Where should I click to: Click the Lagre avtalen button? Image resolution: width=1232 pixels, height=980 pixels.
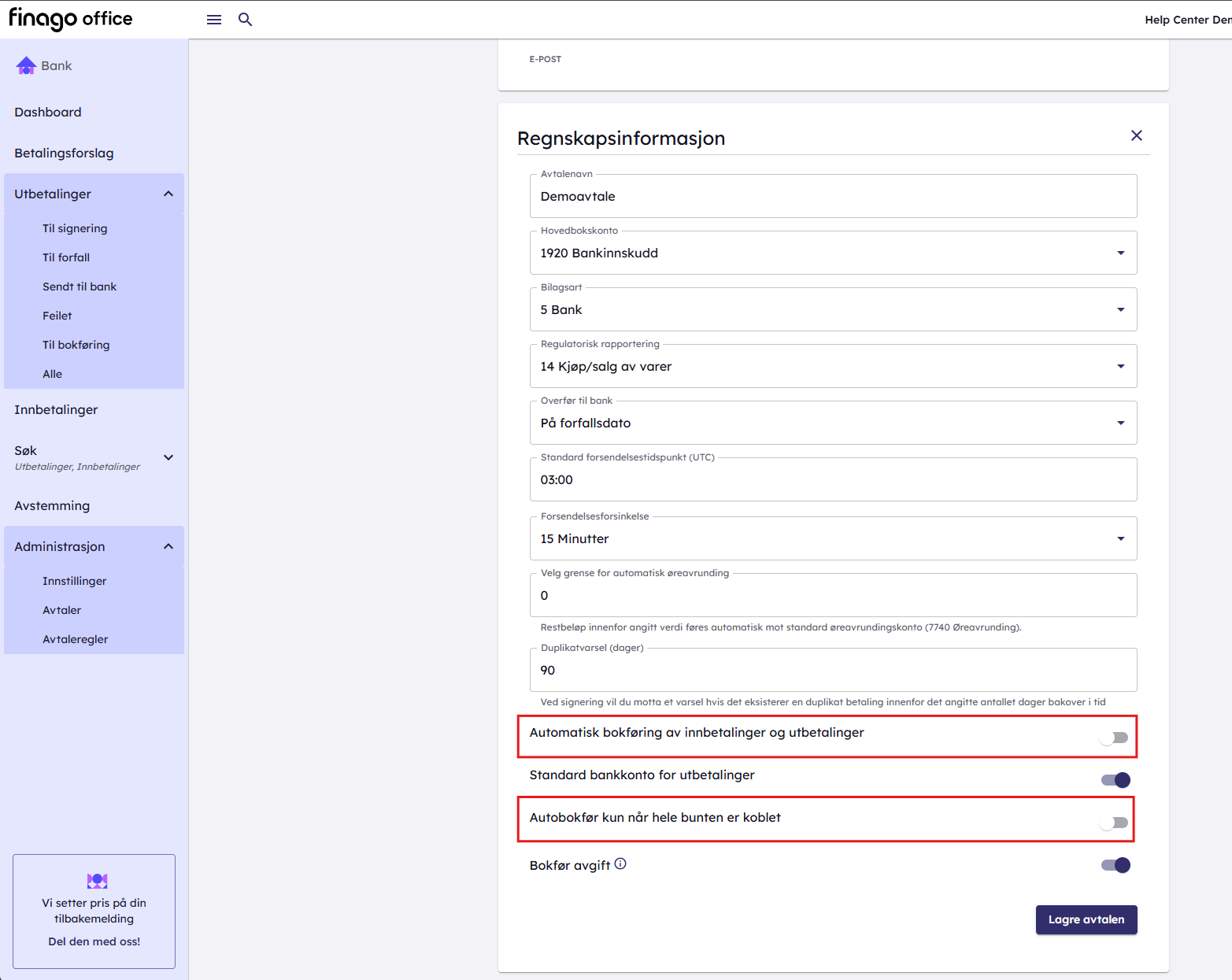[x=1086, y=919]
